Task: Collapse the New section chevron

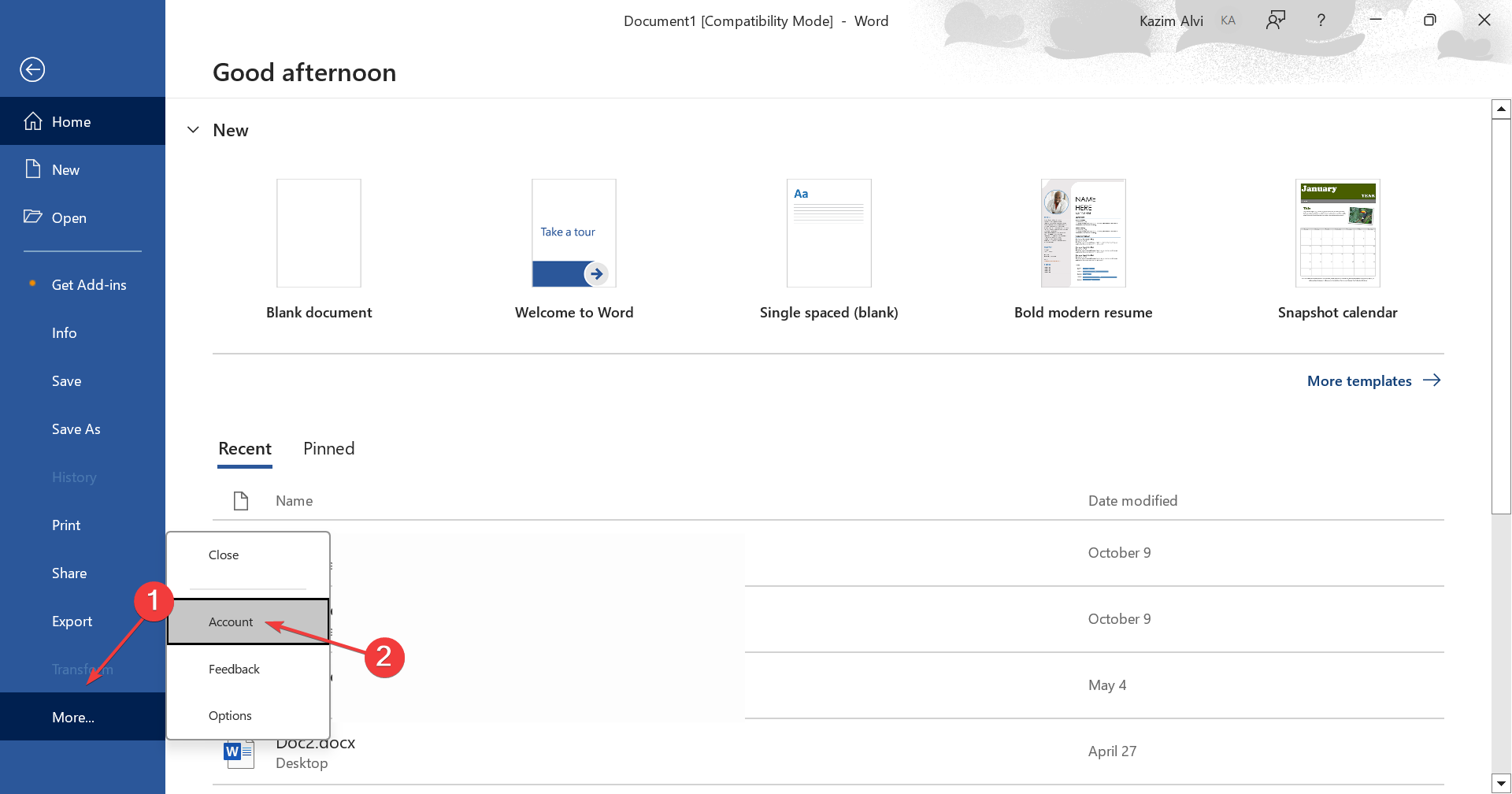Action: coord(193,130)
